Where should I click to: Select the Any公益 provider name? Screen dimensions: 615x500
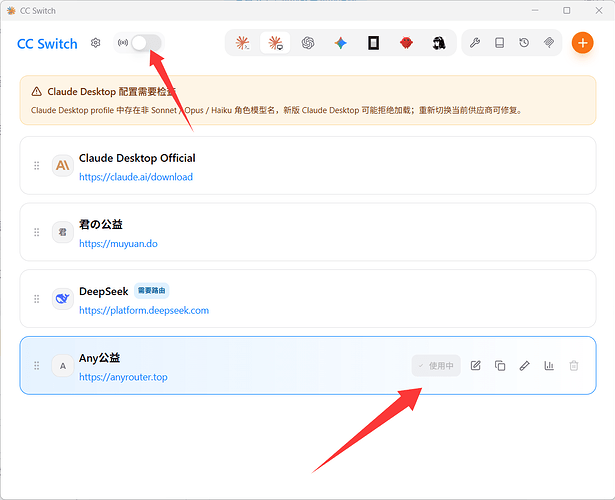click(x=99, y=358)
